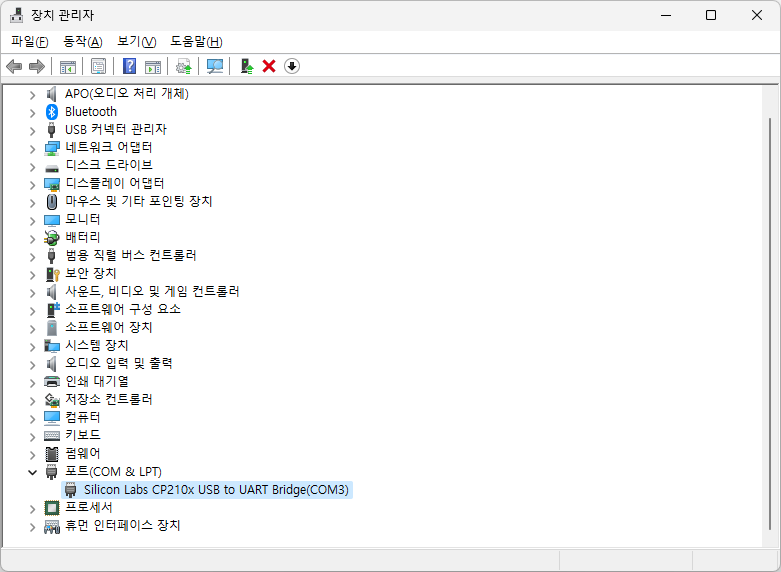781x572 pixels.
Task: Select the 휴먼 인터페이스 장치 text label
Action: coord(123,526)
